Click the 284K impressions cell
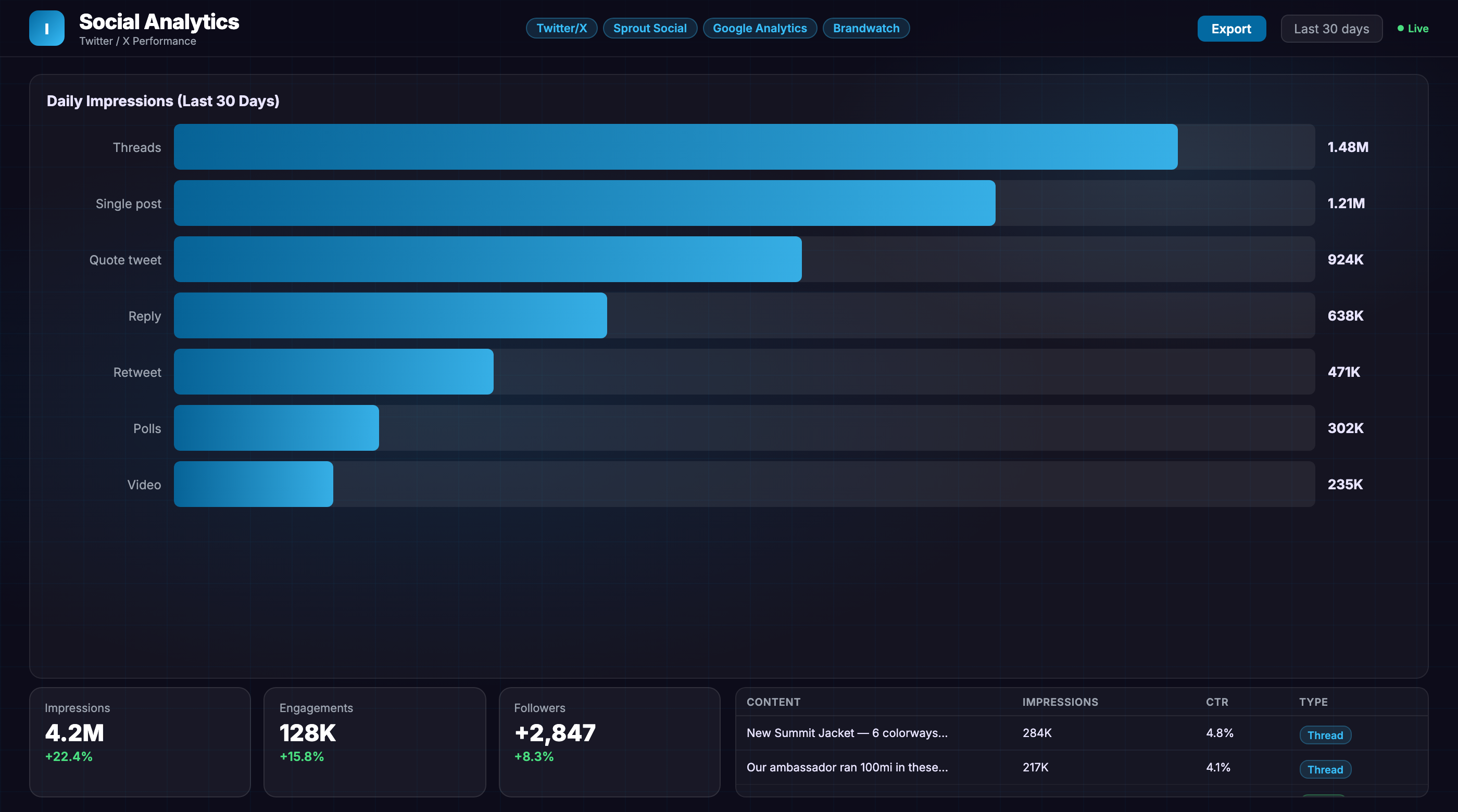 tap(1037, 733)
